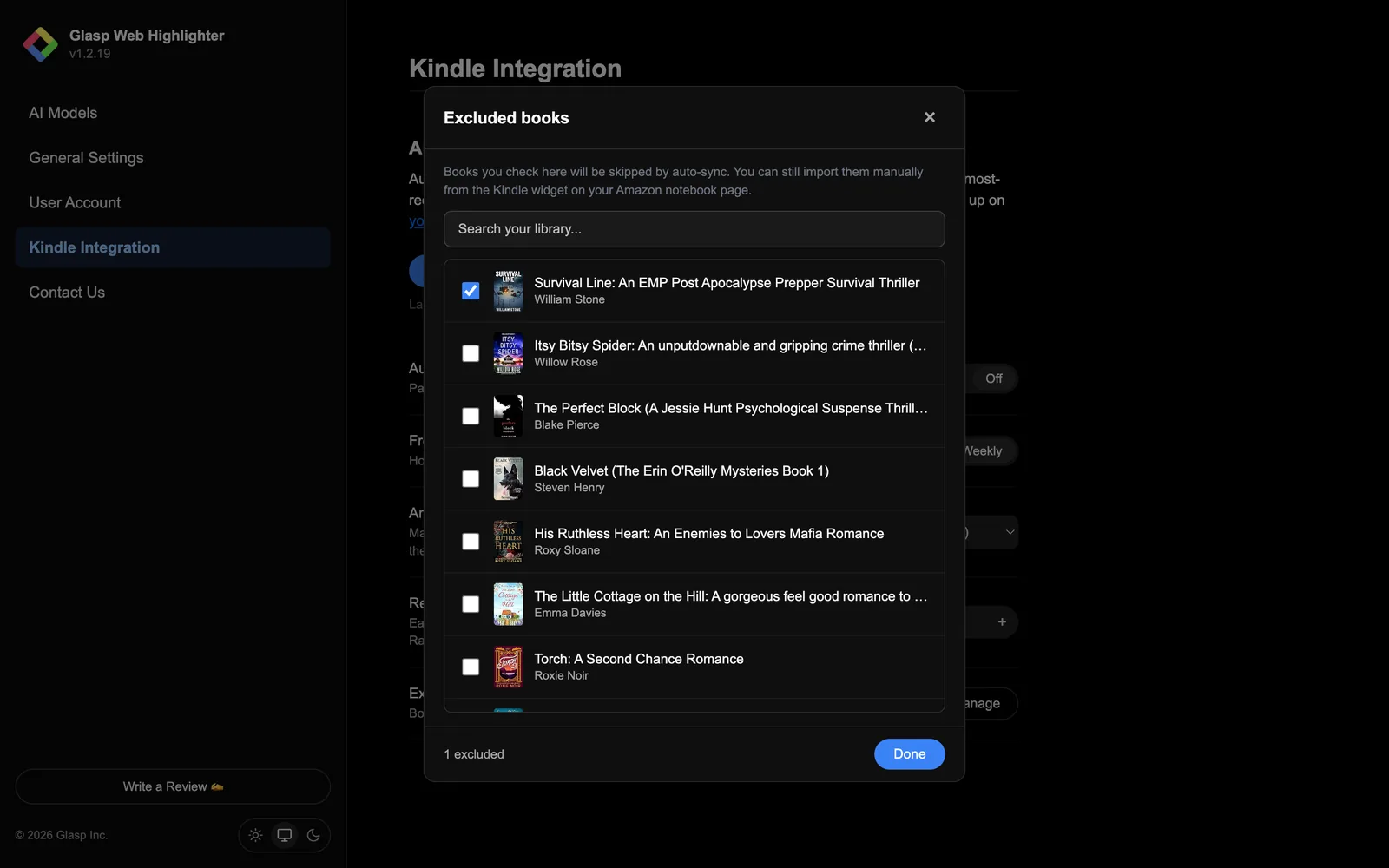Click Torch: A Second Chance Romance title
The width and height of the screenshot is (1389, 868).
tap(639, 659)
